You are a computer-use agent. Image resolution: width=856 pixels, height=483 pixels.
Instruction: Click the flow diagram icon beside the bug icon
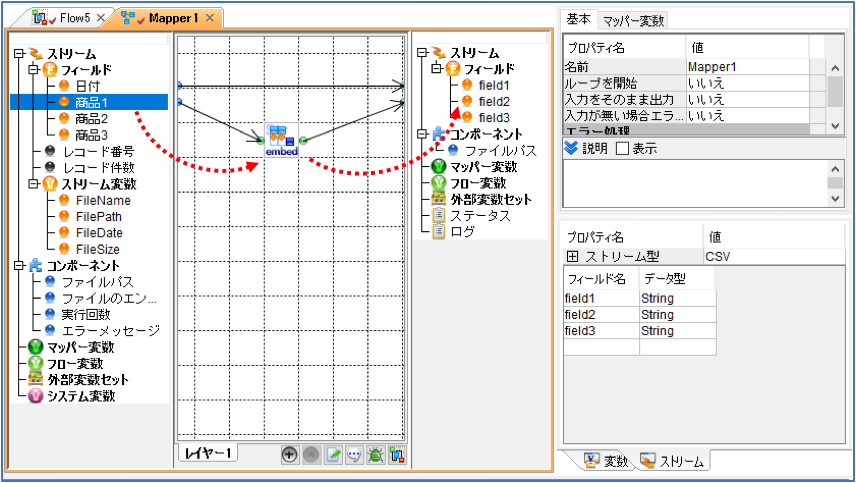(x=397, y=454)
